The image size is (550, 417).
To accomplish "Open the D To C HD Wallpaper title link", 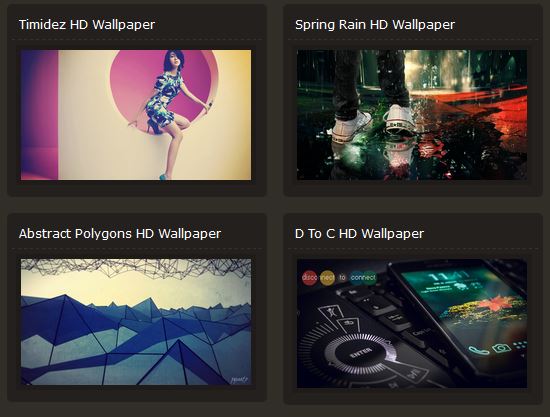I will (359, 234).
